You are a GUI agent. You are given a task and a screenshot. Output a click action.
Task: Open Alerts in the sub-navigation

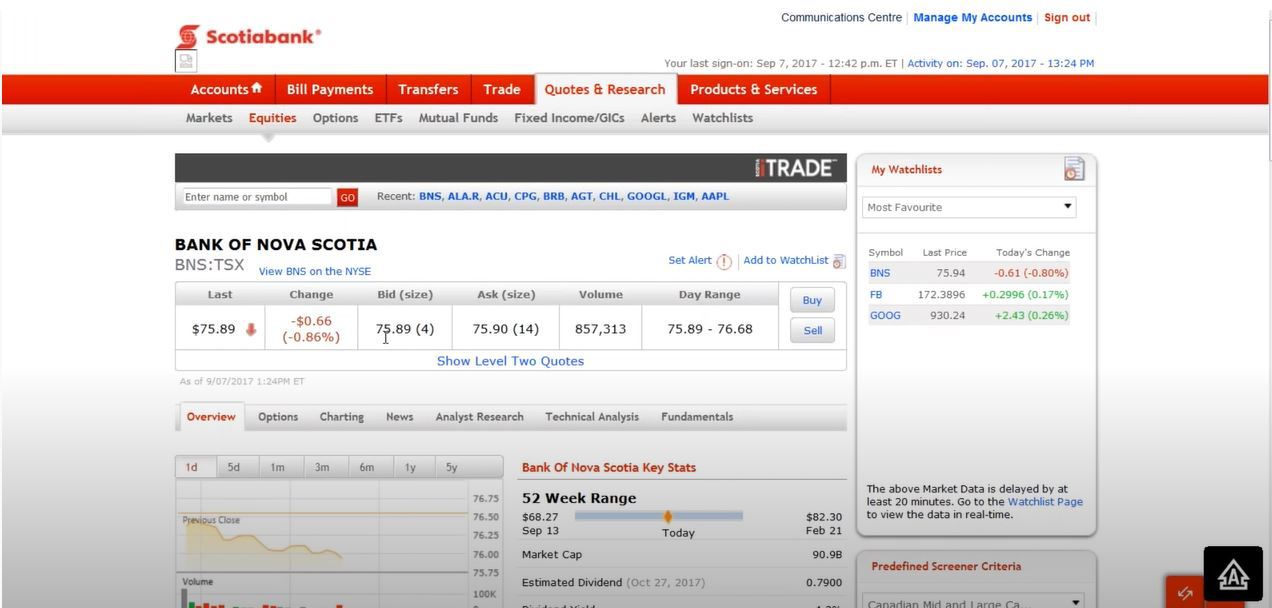pos(658,118)
